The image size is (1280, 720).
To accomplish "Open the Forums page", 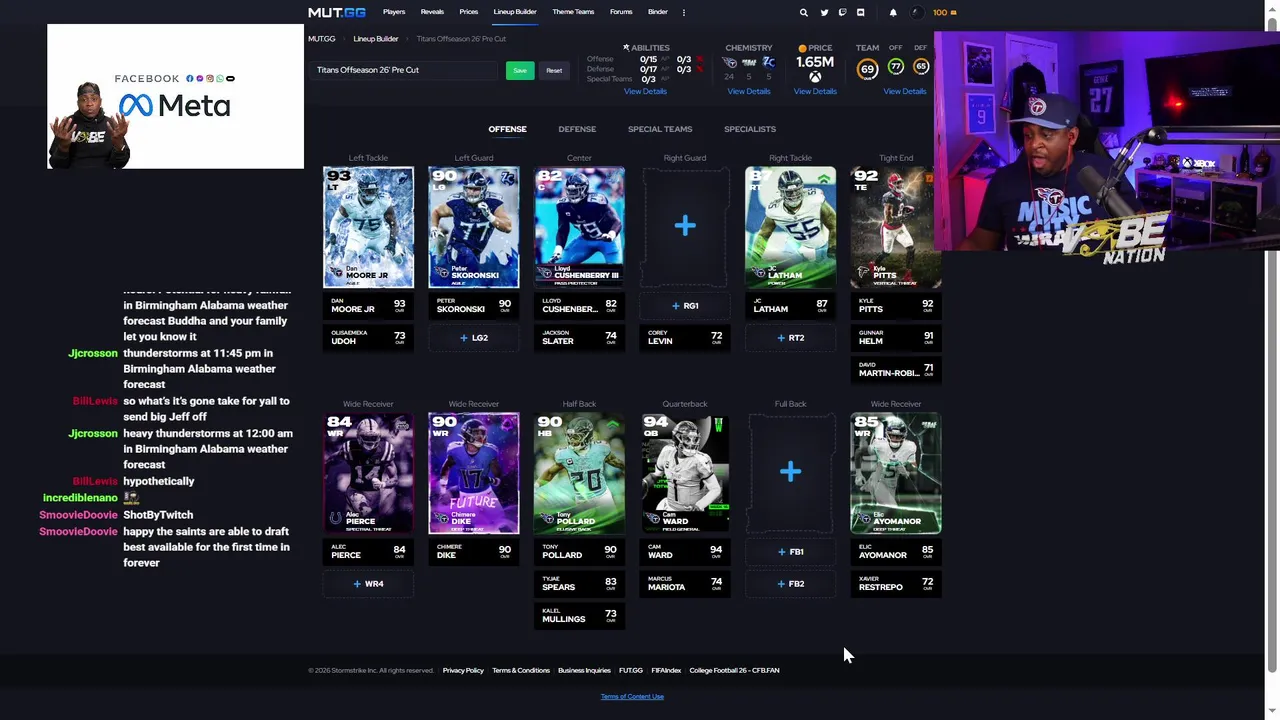I will pyautogui.click(x=621, y=12).
